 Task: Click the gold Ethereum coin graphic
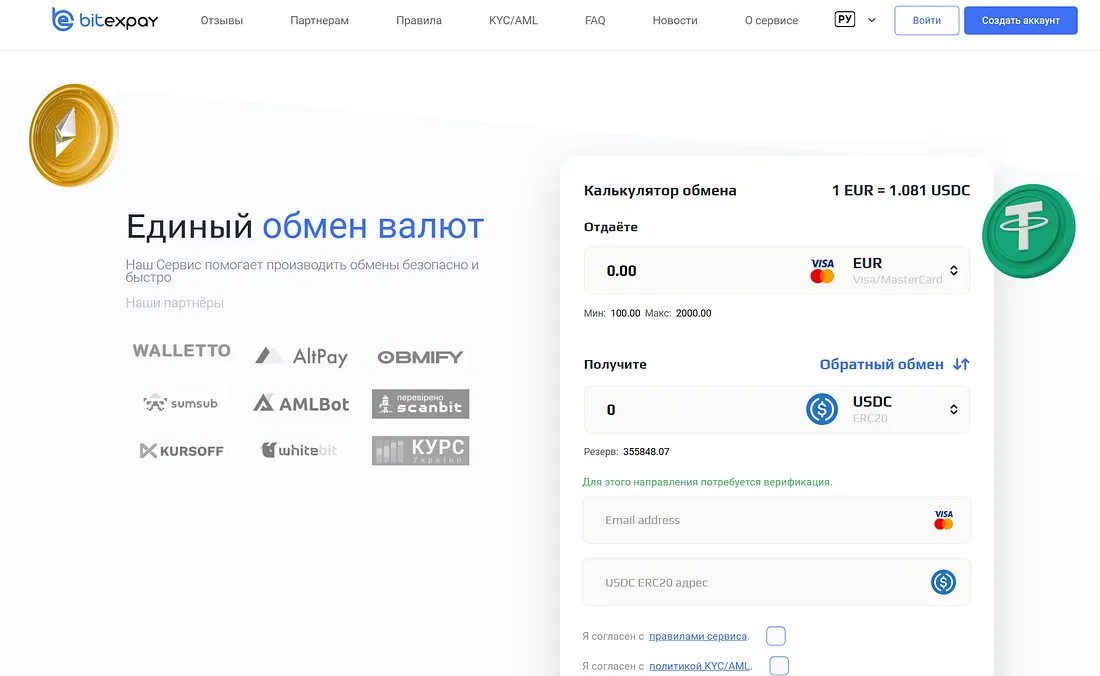click(74, 135)
